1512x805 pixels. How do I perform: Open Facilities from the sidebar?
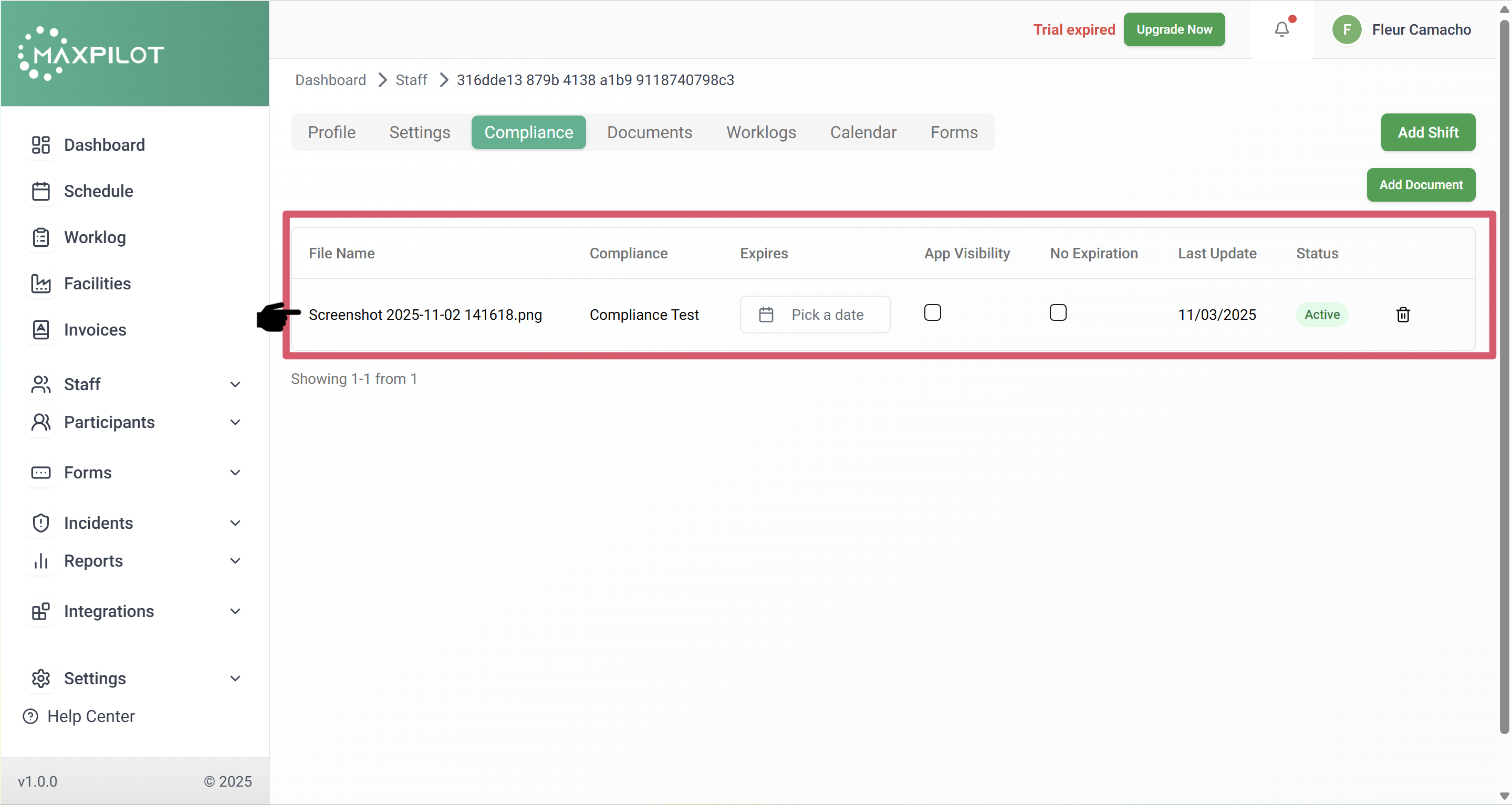[97, 284]
